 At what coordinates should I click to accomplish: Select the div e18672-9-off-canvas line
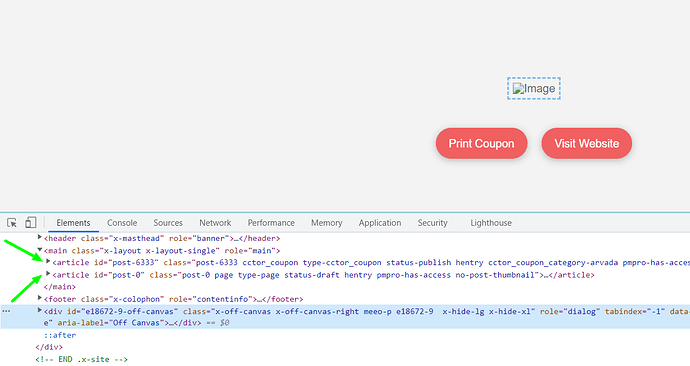pyautogui.click(x=345, y=317)
